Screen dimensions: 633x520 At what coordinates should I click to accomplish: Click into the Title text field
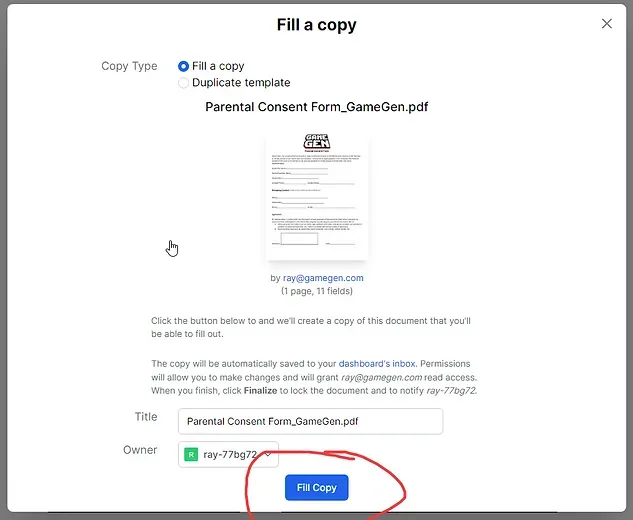click(x=310, y=421)
